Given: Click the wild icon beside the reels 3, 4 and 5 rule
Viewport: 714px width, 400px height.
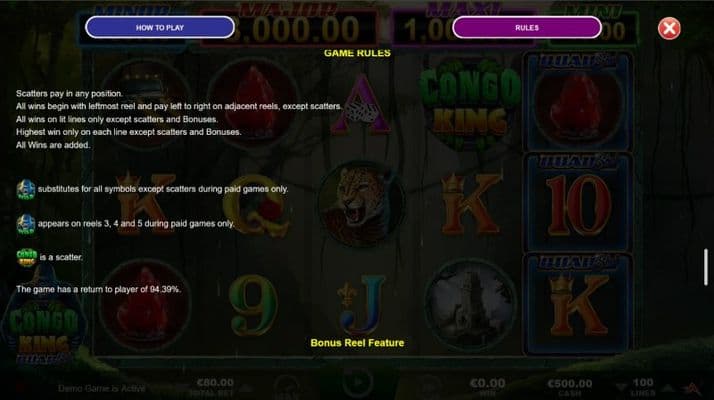Looking at the screenshot, I should pyautogui.click(x=26, y=224).
